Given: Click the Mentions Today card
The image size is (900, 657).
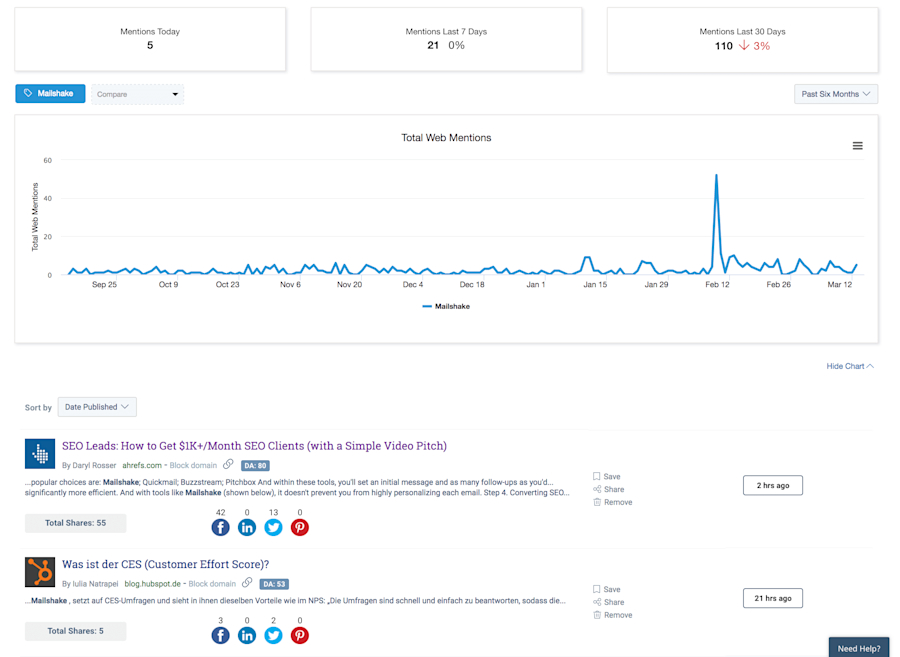Looking at the screenshot, I should tap(150, 39).
